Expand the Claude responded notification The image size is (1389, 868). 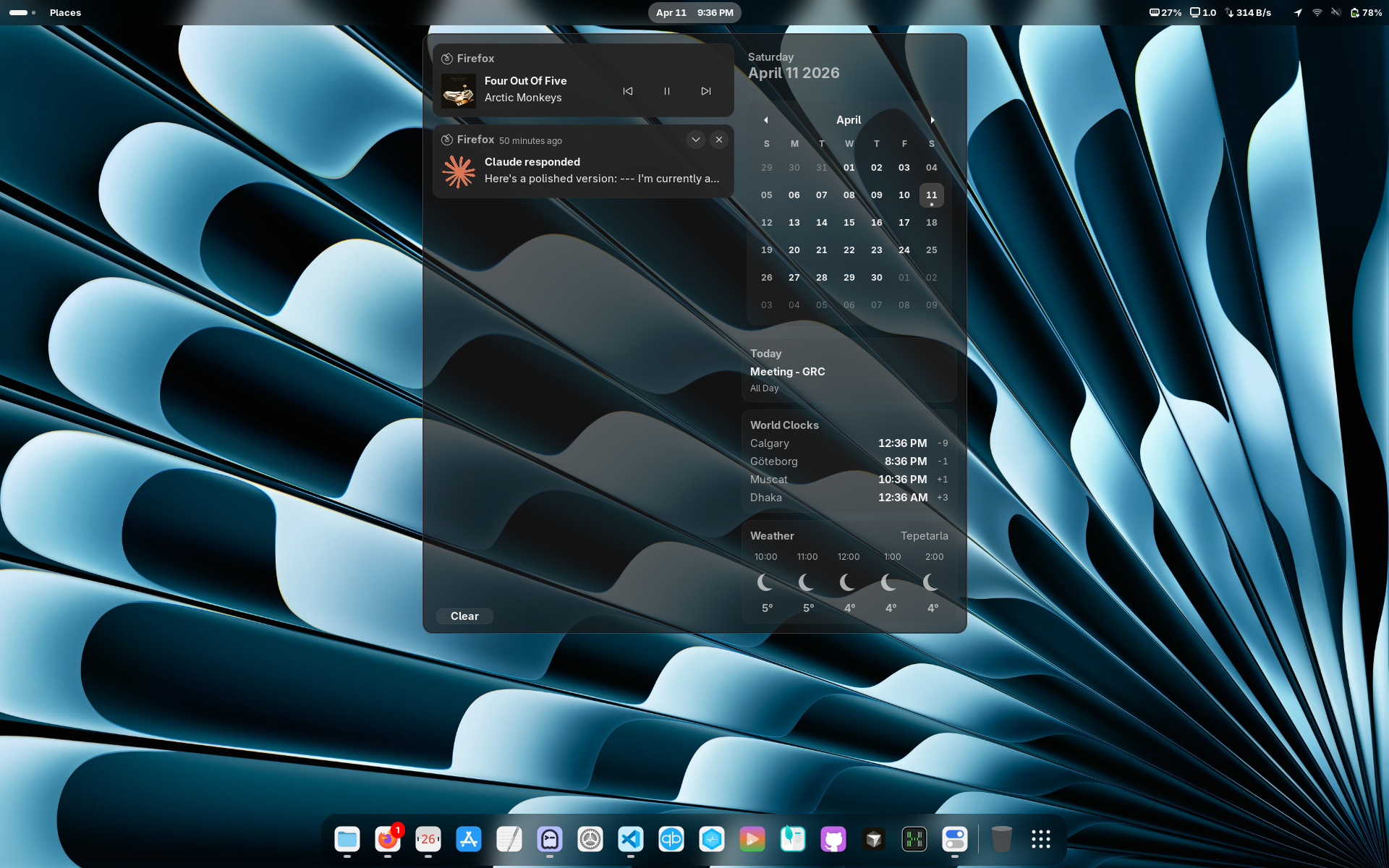(x=695, y=140)
